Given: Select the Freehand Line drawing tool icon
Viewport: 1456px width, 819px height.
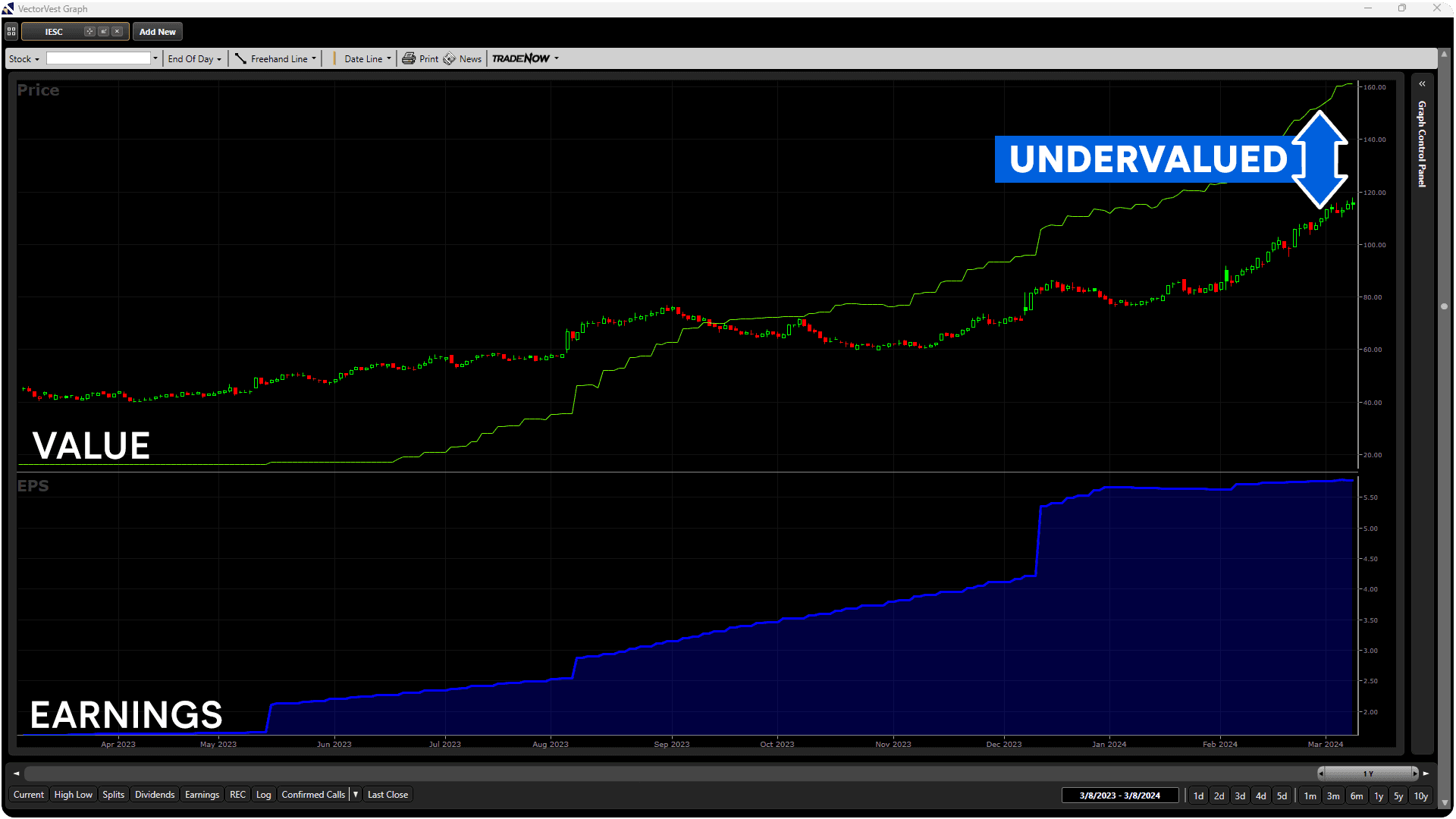Looking at the screenshot, I should [x=240, y=59].
